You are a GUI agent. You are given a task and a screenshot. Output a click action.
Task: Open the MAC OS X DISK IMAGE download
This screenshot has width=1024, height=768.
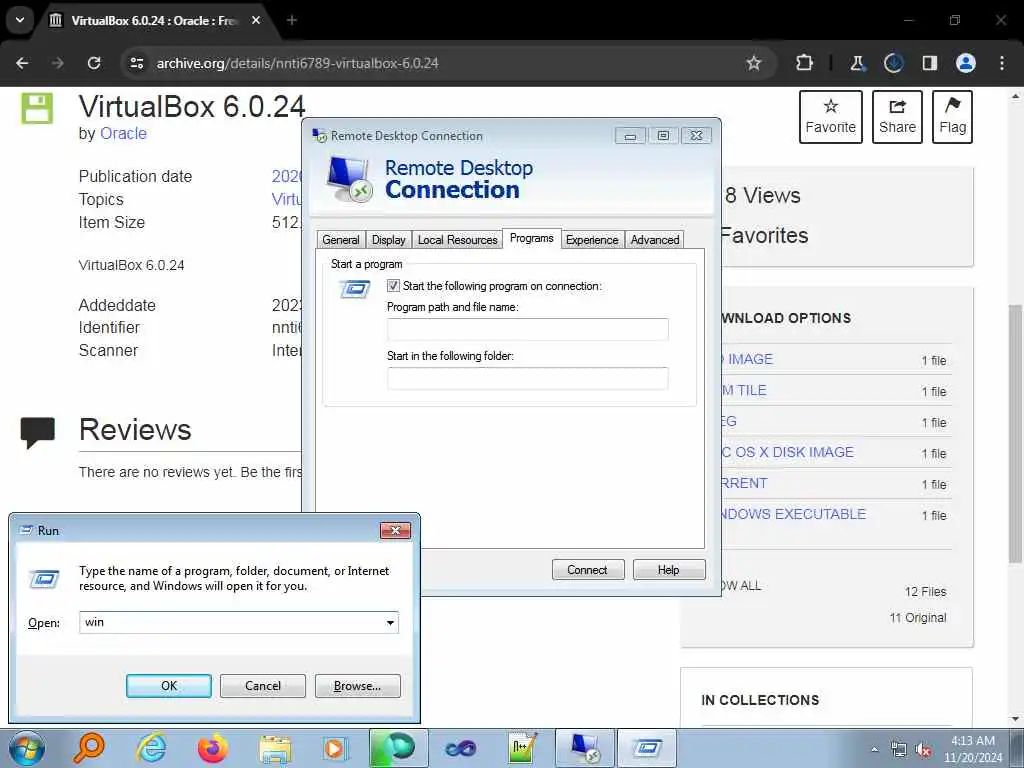(787, 452)
